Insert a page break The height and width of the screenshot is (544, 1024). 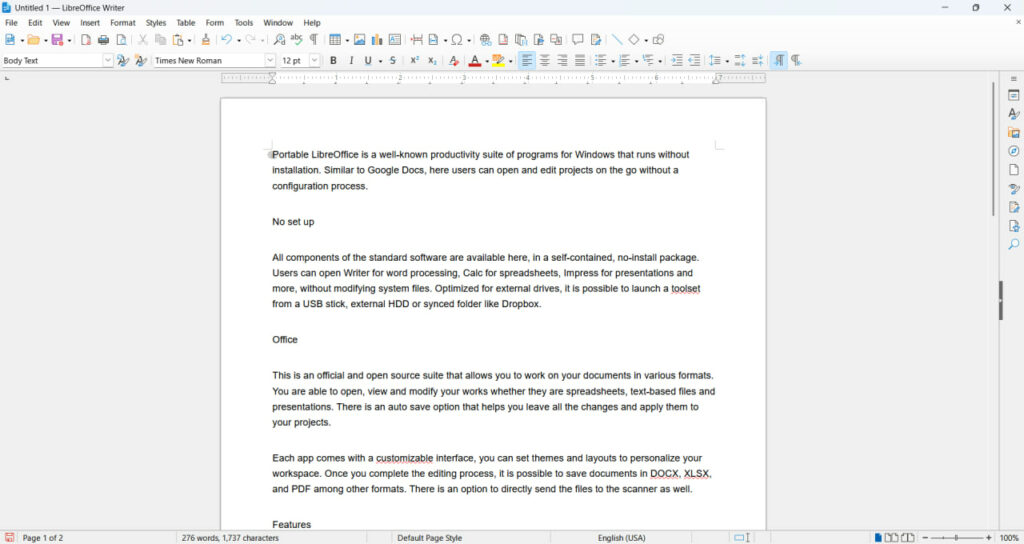point(417,40)
